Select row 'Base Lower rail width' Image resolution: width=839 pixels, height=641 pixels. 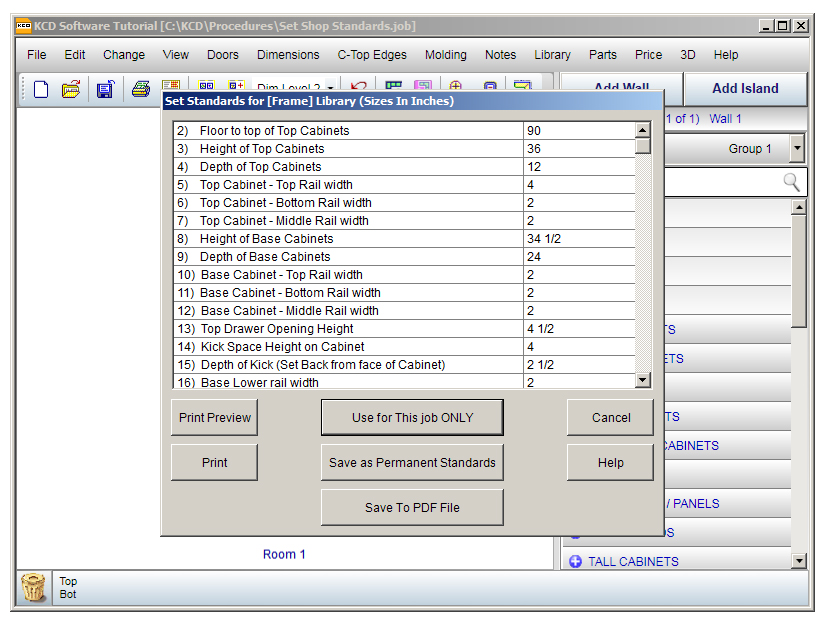[x=404, y=381]
